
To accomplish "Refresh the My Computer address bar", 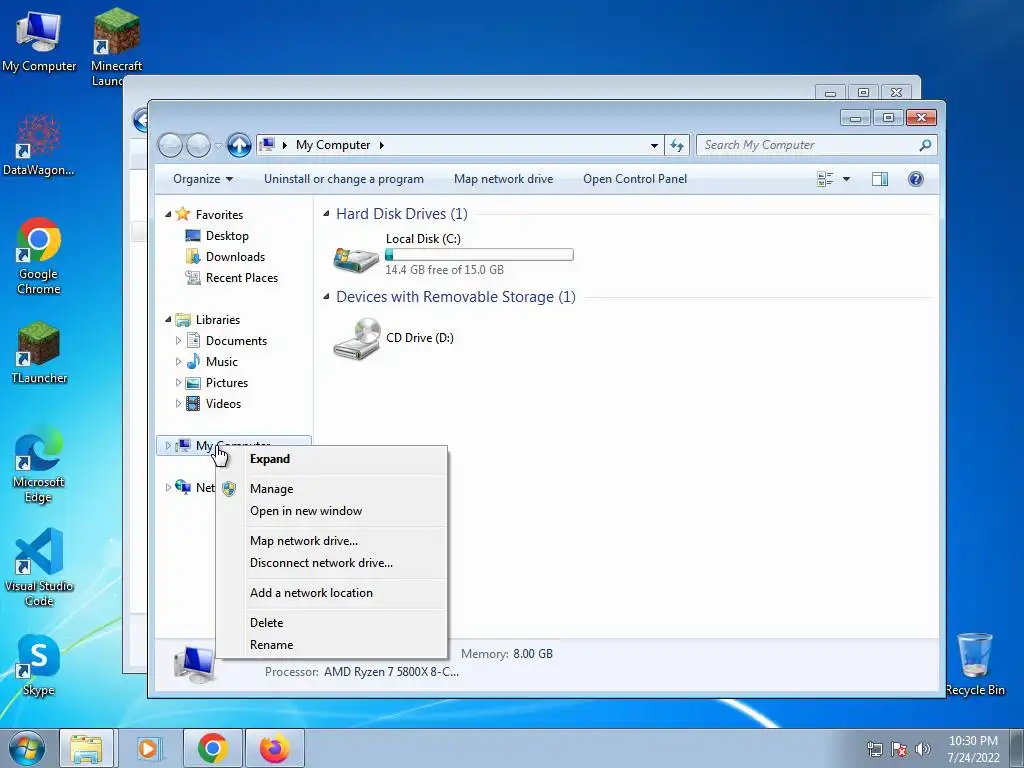I will click(677, 145).
